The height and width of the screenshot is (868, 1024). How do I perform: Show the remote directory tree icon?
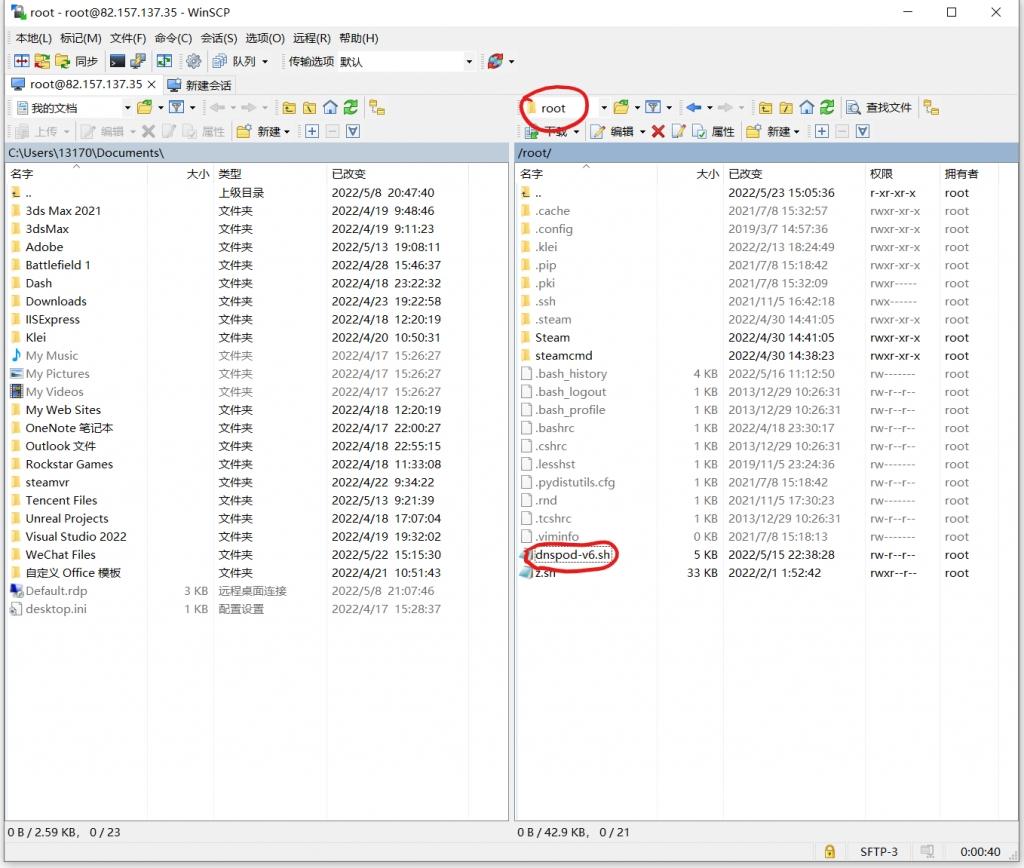(931, 107)
